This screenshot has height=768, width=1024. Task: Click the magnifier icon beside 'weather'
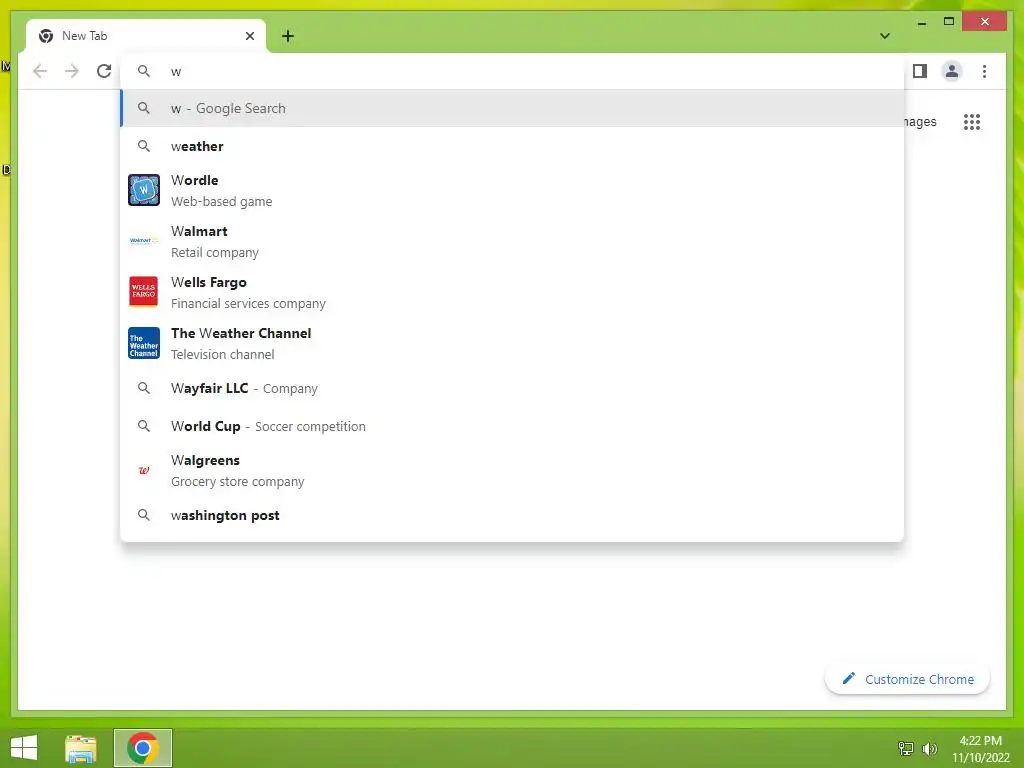click(144, 146)
